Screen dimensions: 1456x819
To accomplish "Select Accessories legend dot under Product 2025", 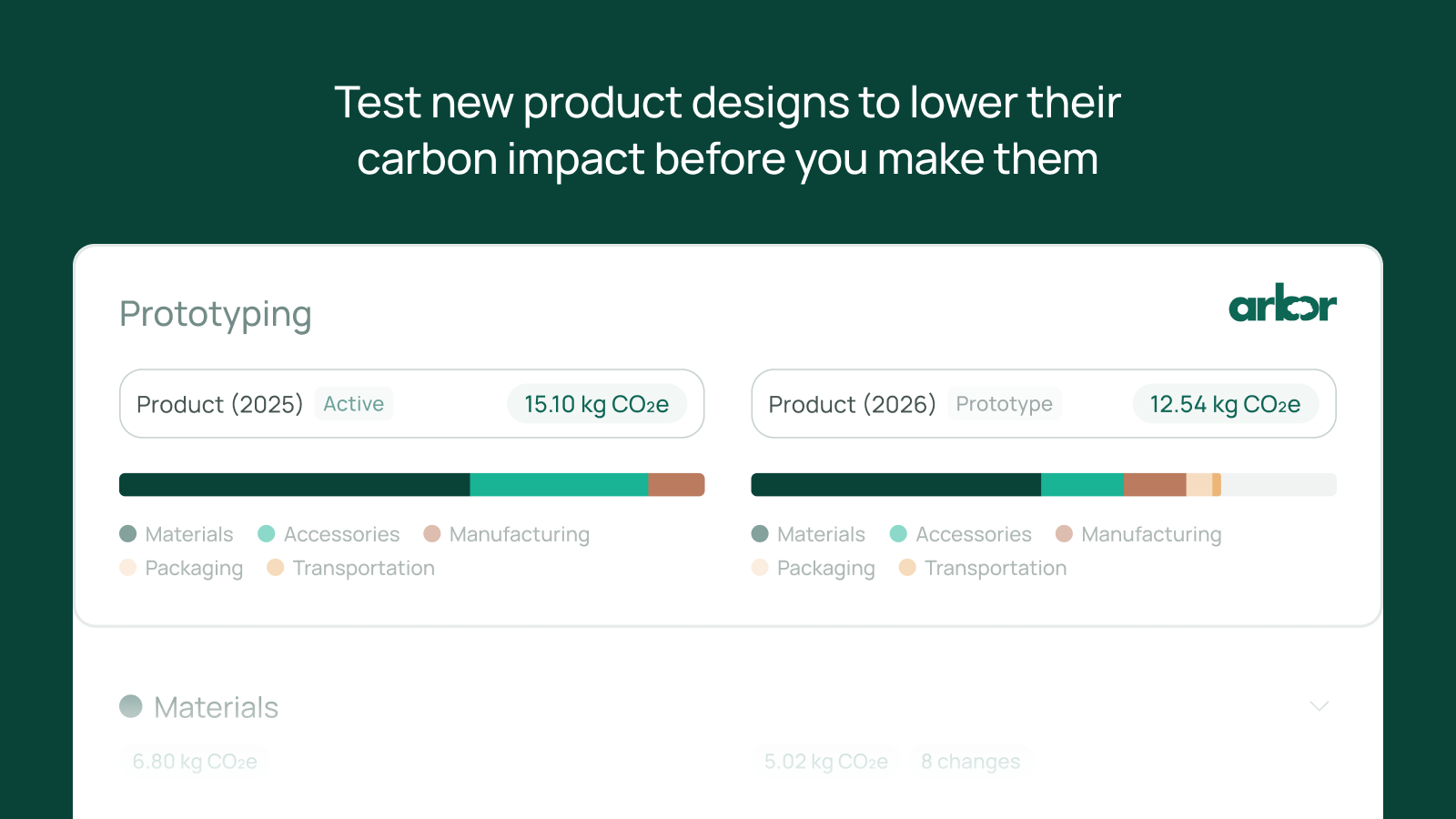I will [x=266, y=533].
